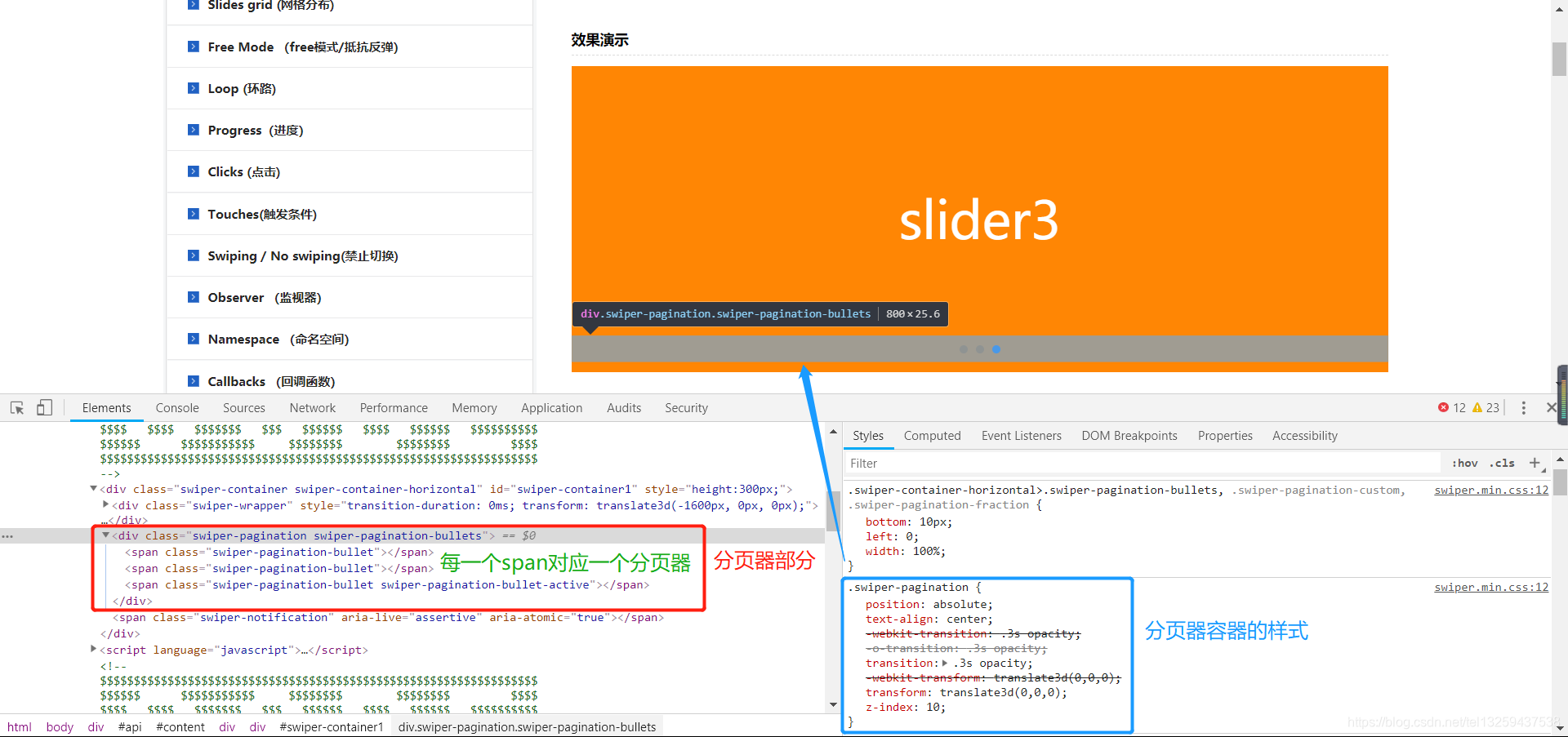Select body in the DOM breadcrumb

click(x=60, y=726)
